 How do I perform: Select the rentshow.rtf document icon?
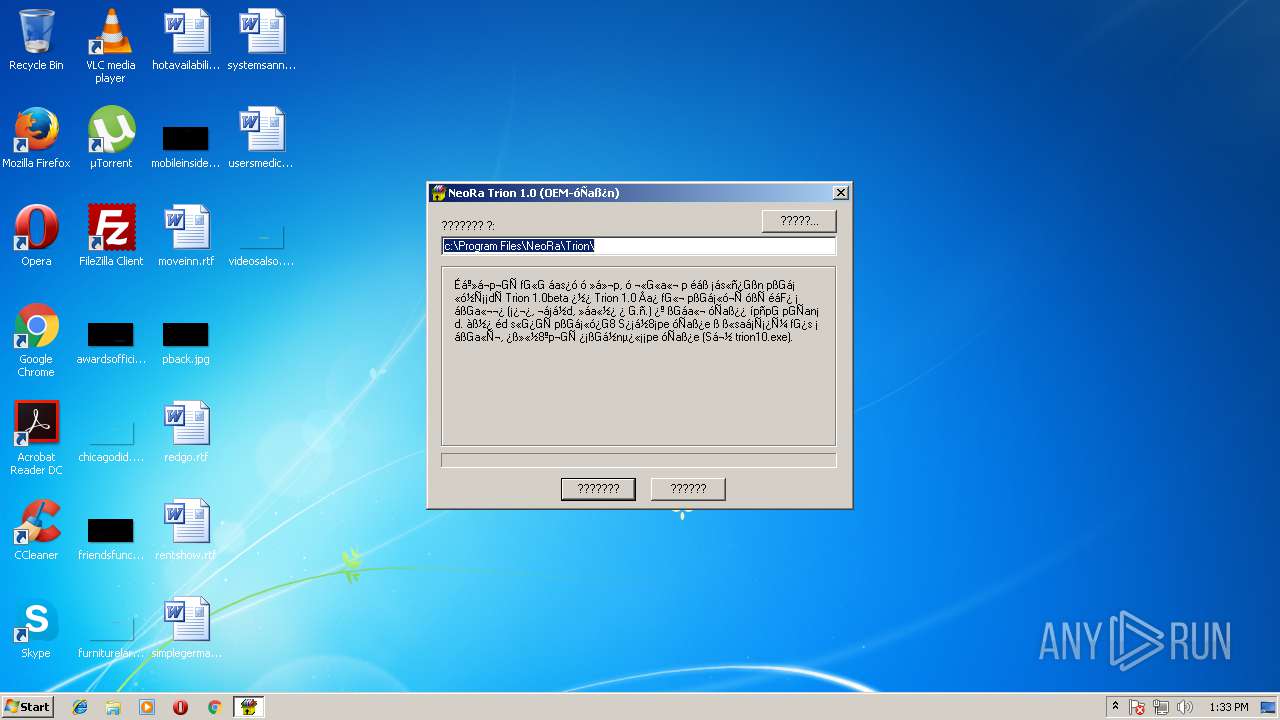(186, 530)
